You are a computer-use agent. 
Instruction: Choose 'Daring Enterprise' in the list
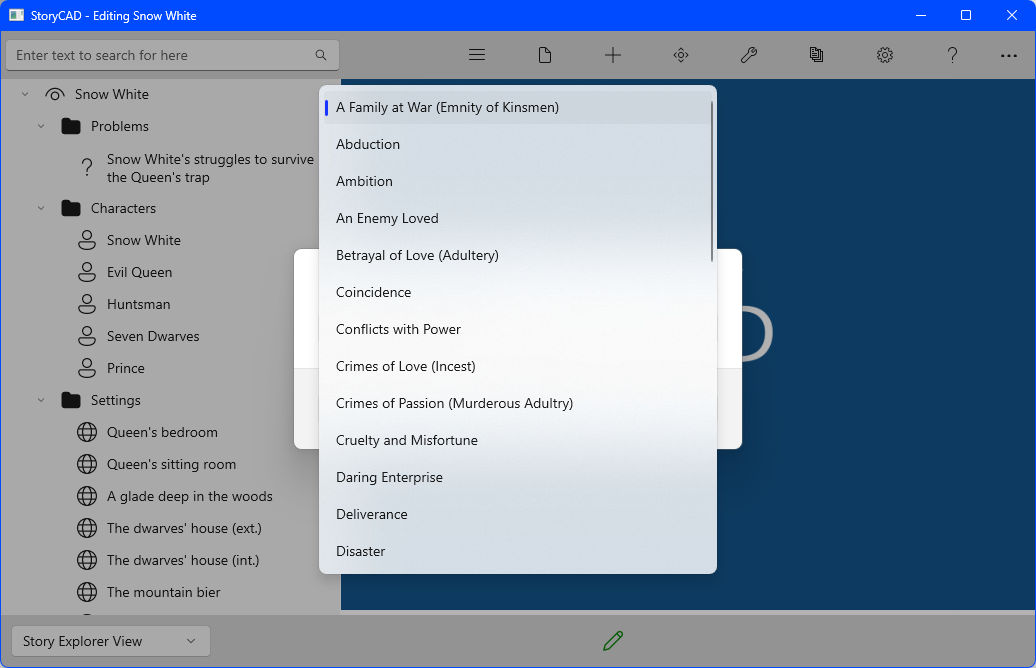(x=389, y=477)
